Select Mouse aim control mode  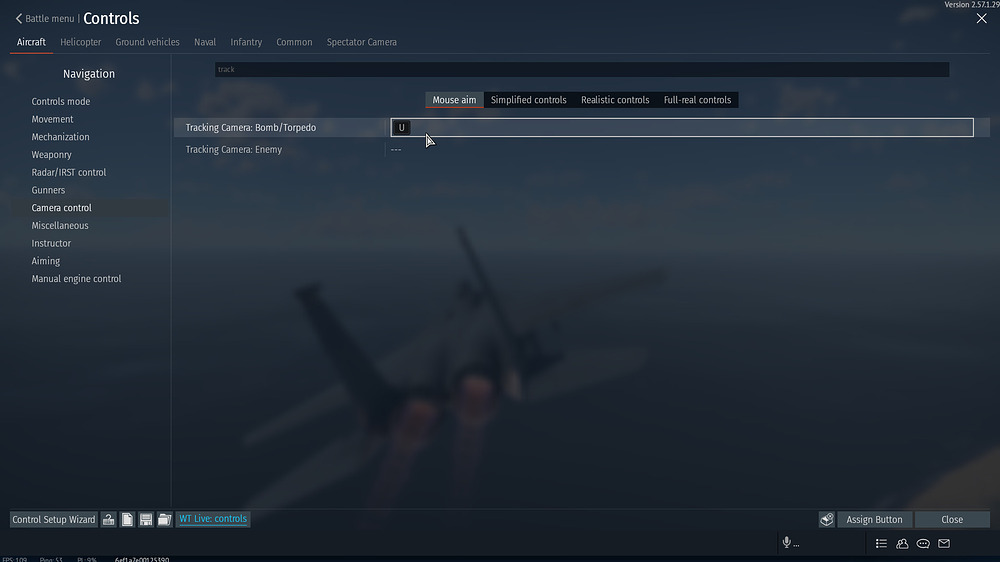[454, 100]
